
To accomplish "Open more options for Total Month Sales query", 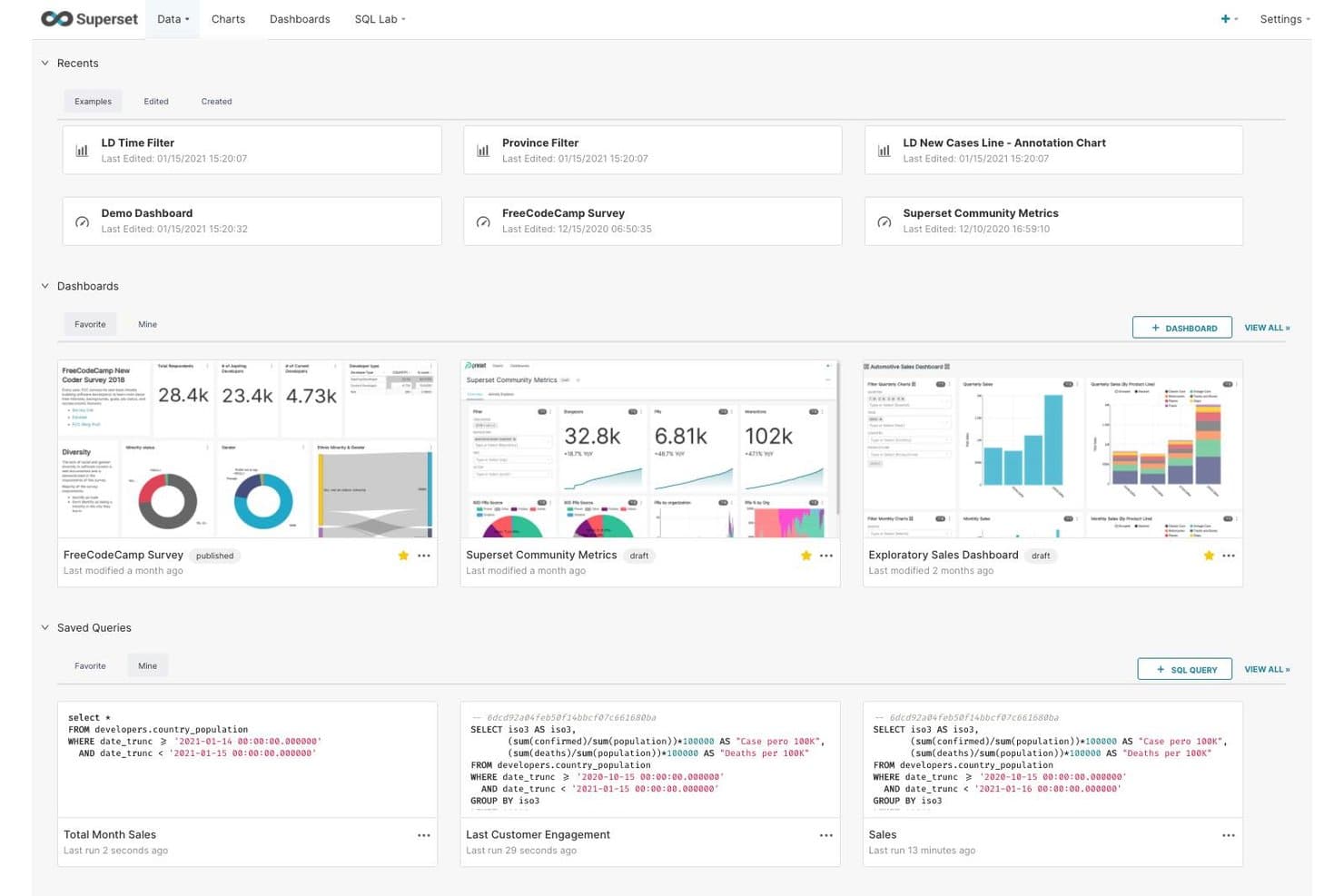I will [x=424, y=835].
